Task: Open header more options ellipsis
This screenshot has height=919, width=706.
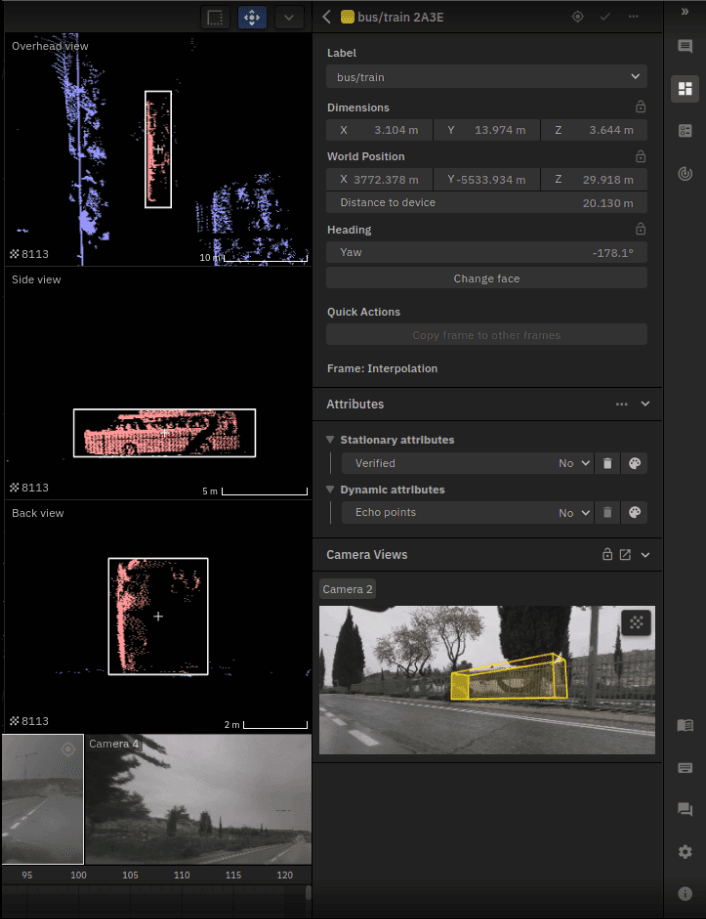Action: (633, 17)
